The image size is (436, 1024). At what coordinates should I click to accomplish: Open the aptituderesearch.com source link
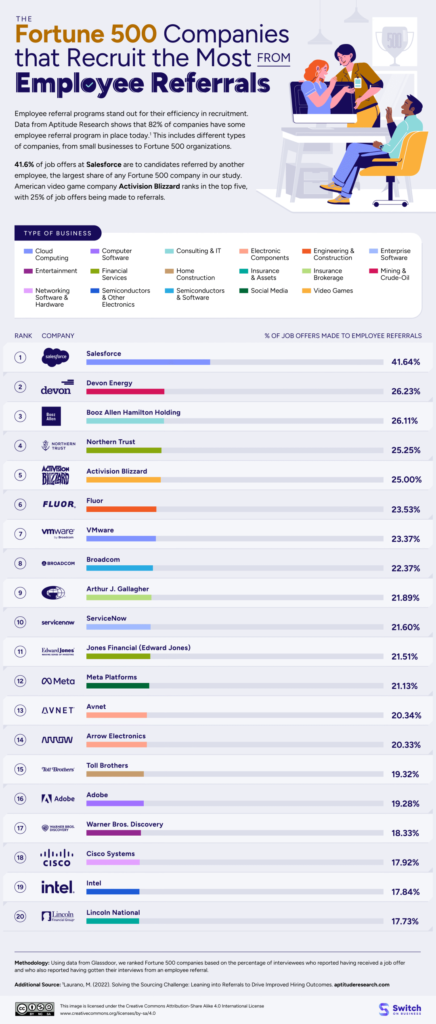click(360, 983)
